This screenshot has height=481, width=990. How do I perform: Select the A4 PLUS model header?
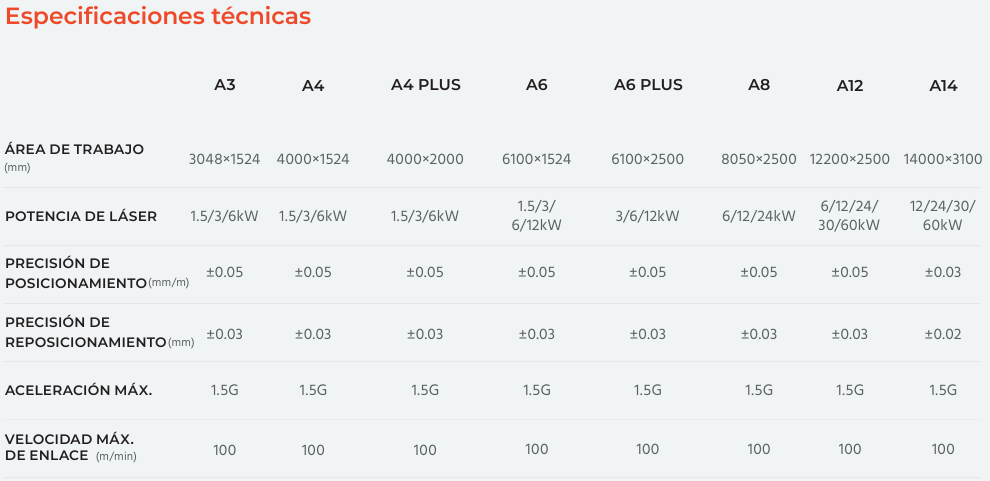pyautogui.click(x=426, y=85)
